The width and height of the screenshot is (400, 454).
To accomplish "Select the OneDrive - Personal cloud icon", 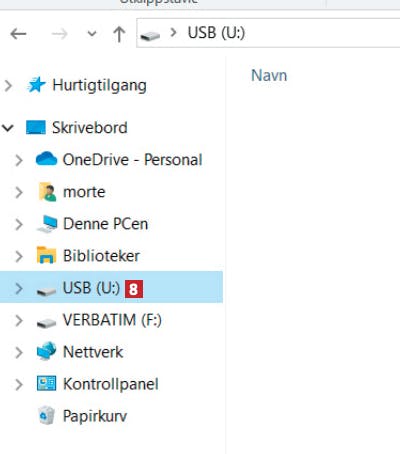I will click(x=46, y=159).
